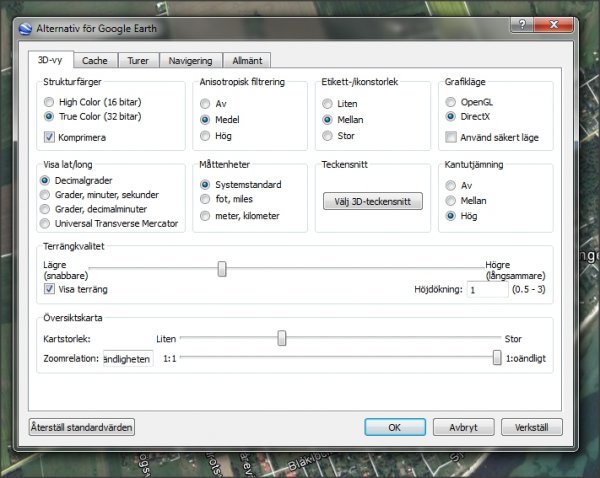
Task: Select meter, kilometer units
Action: pyautogui.click(x=206, y=216)
